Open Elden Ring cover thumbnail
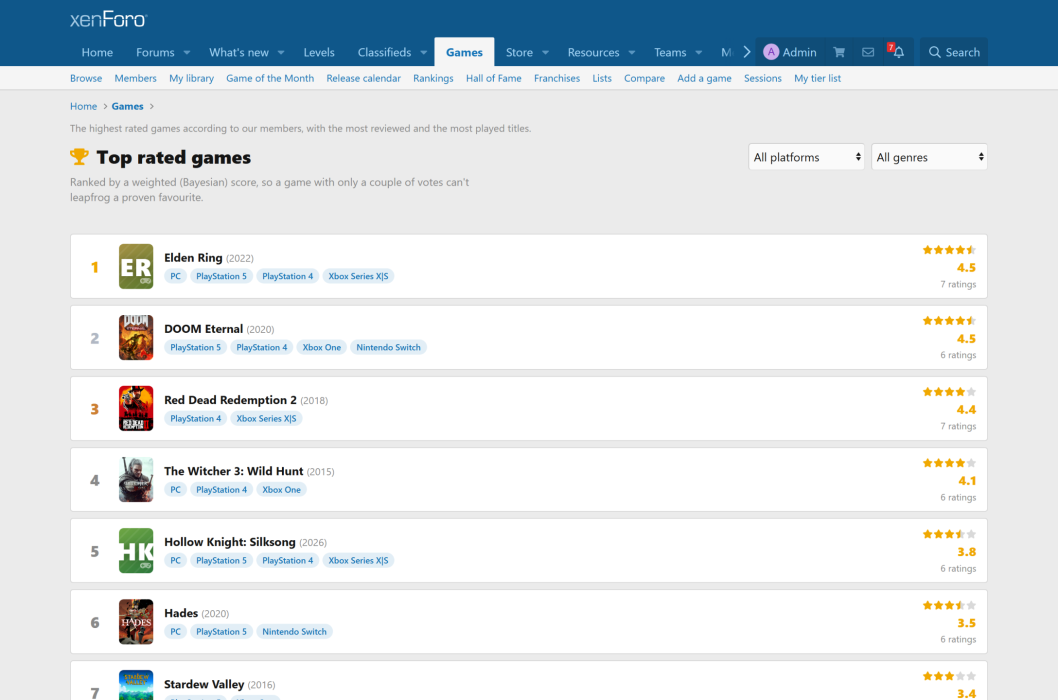 point(136,266)
